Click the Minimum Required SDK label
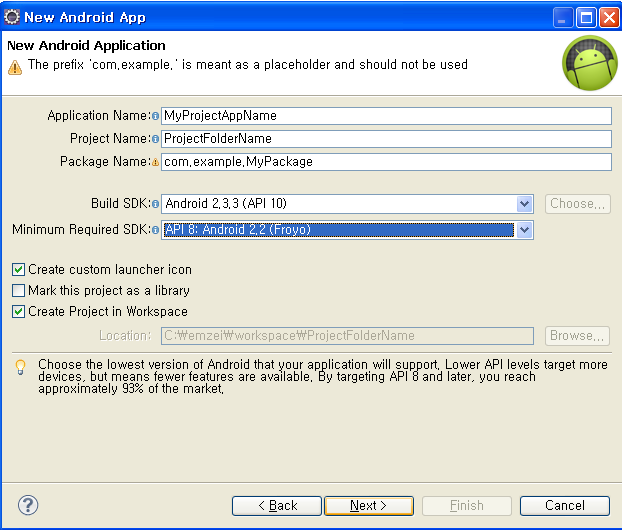 [x=81, y=230]
